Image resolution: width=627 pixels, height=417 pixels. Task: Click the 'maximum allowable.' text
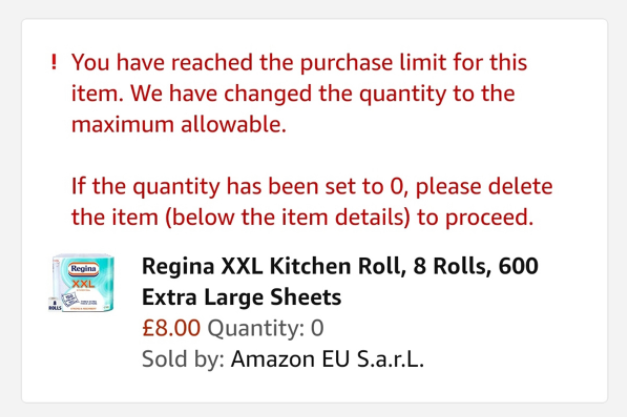point(178,127)
